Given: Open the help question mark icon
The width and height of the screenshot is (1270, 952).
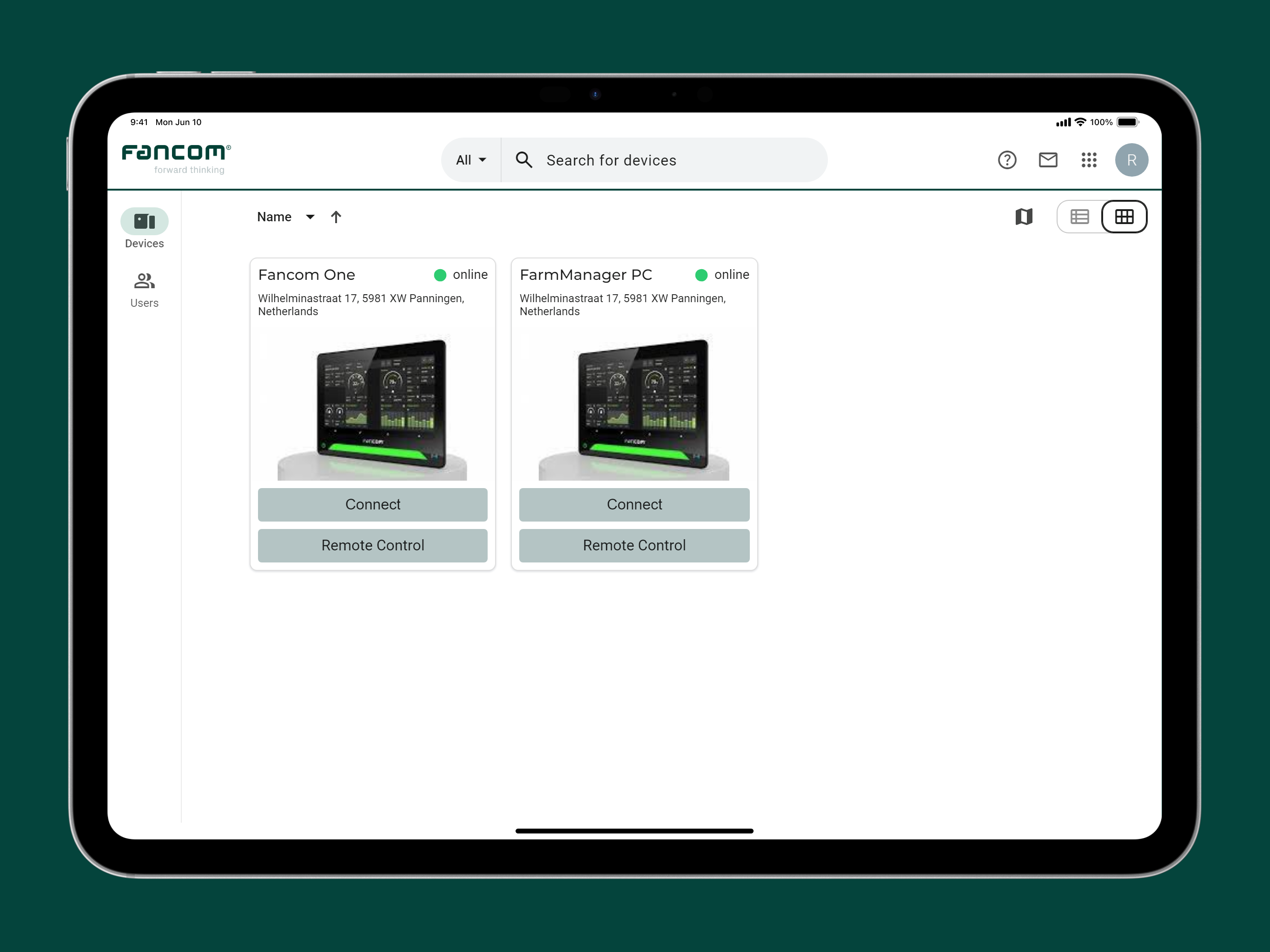Looking at the screenshot, I should pos(1007,159).
